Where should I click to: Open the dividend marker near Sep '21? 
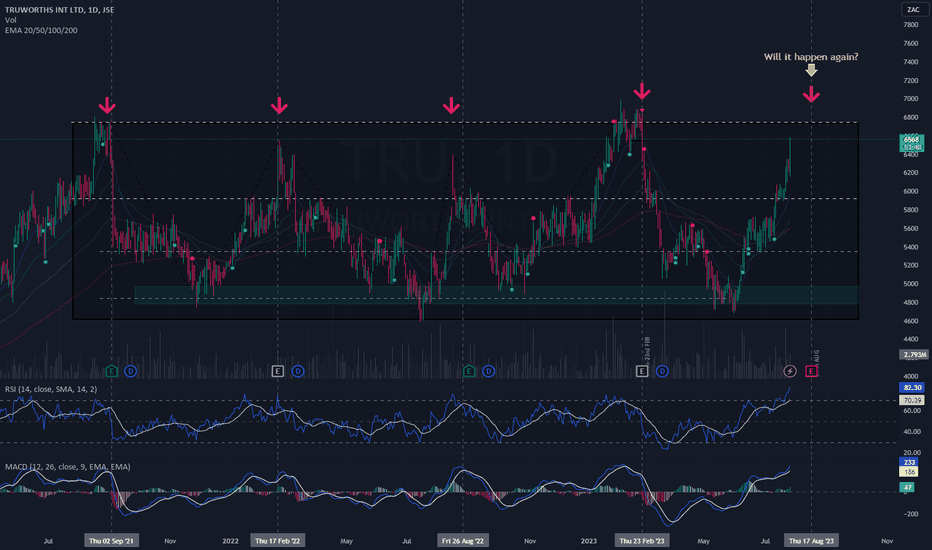(130, 371)
